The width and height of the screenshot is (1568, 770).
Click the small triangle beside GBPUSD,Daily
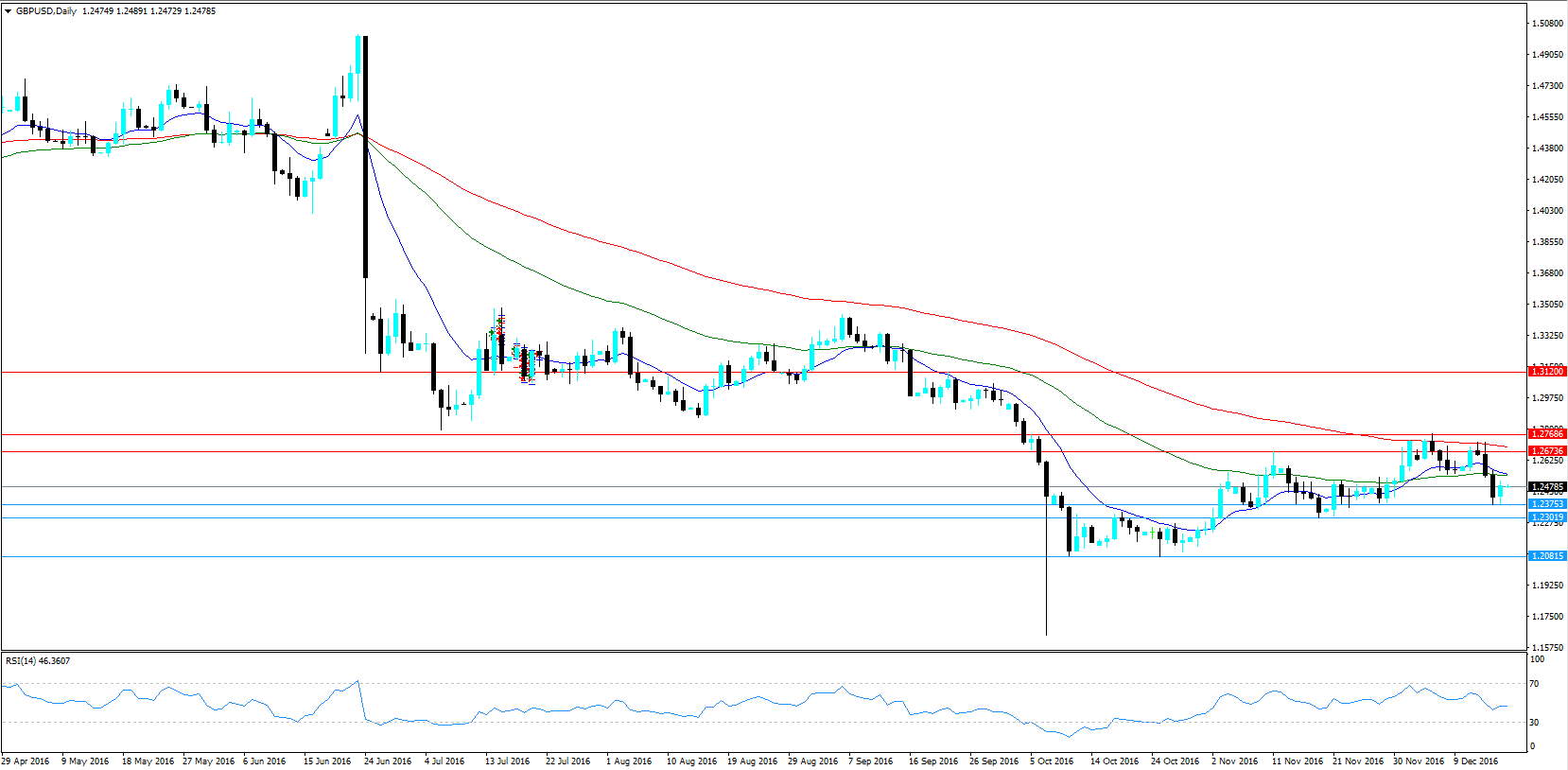[8, 11]
